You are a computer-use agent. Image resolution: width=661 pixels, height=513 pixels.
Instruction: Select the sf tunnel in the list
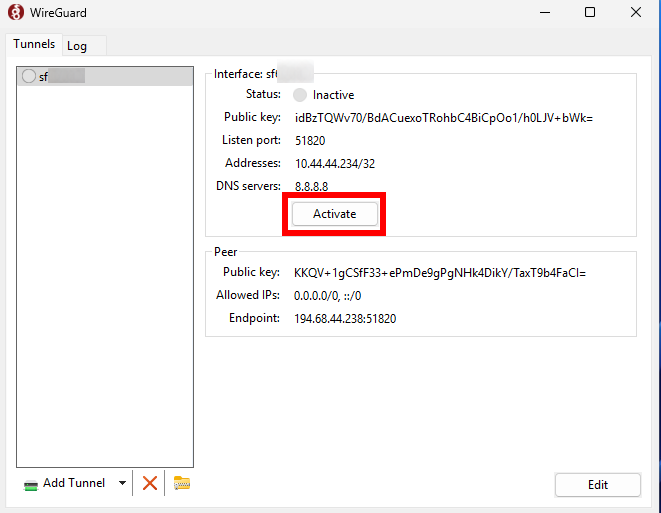(x=105, y=76)
